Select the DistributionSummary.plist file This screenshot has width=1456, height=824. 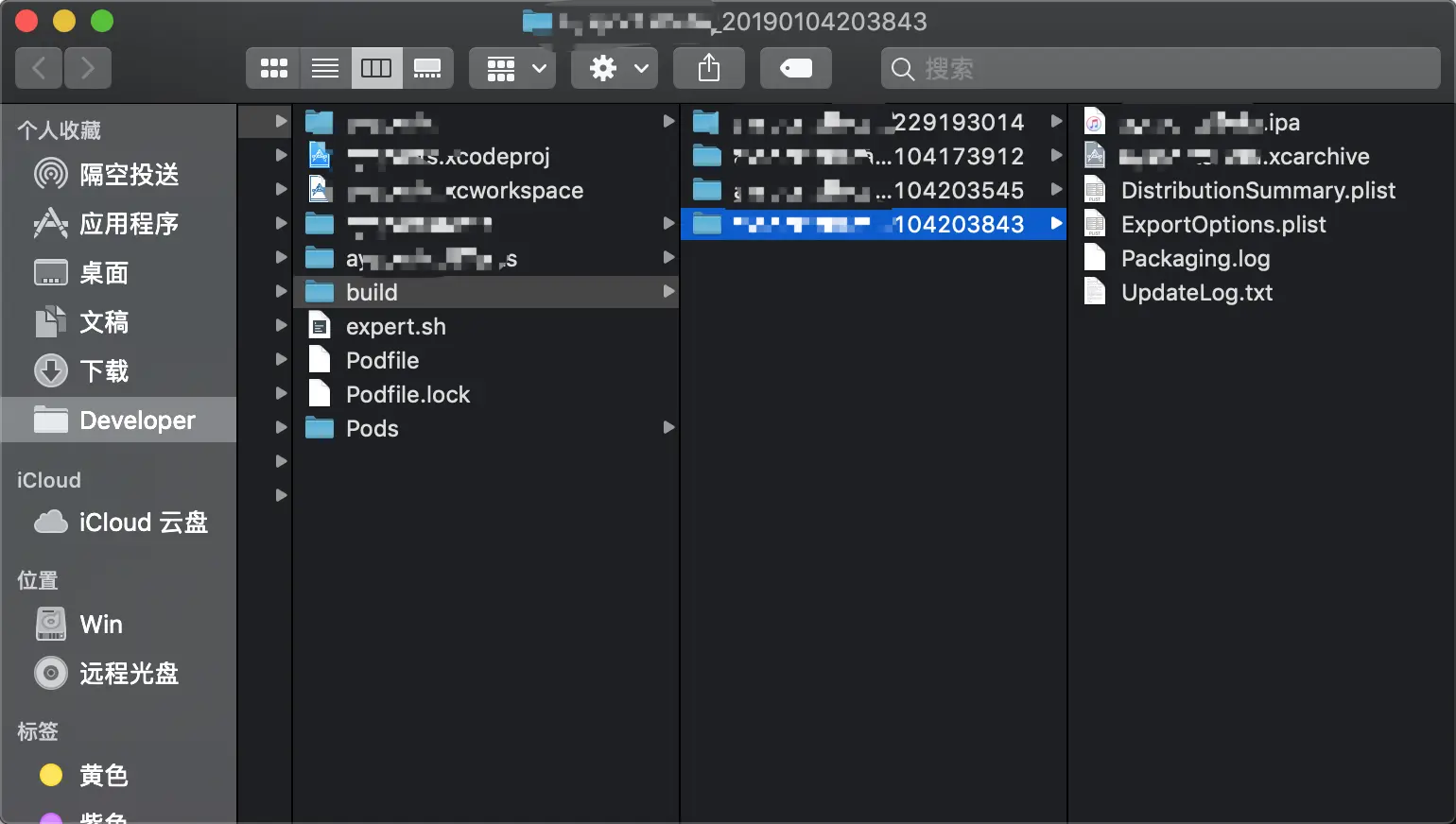(x=1261, y=190)
